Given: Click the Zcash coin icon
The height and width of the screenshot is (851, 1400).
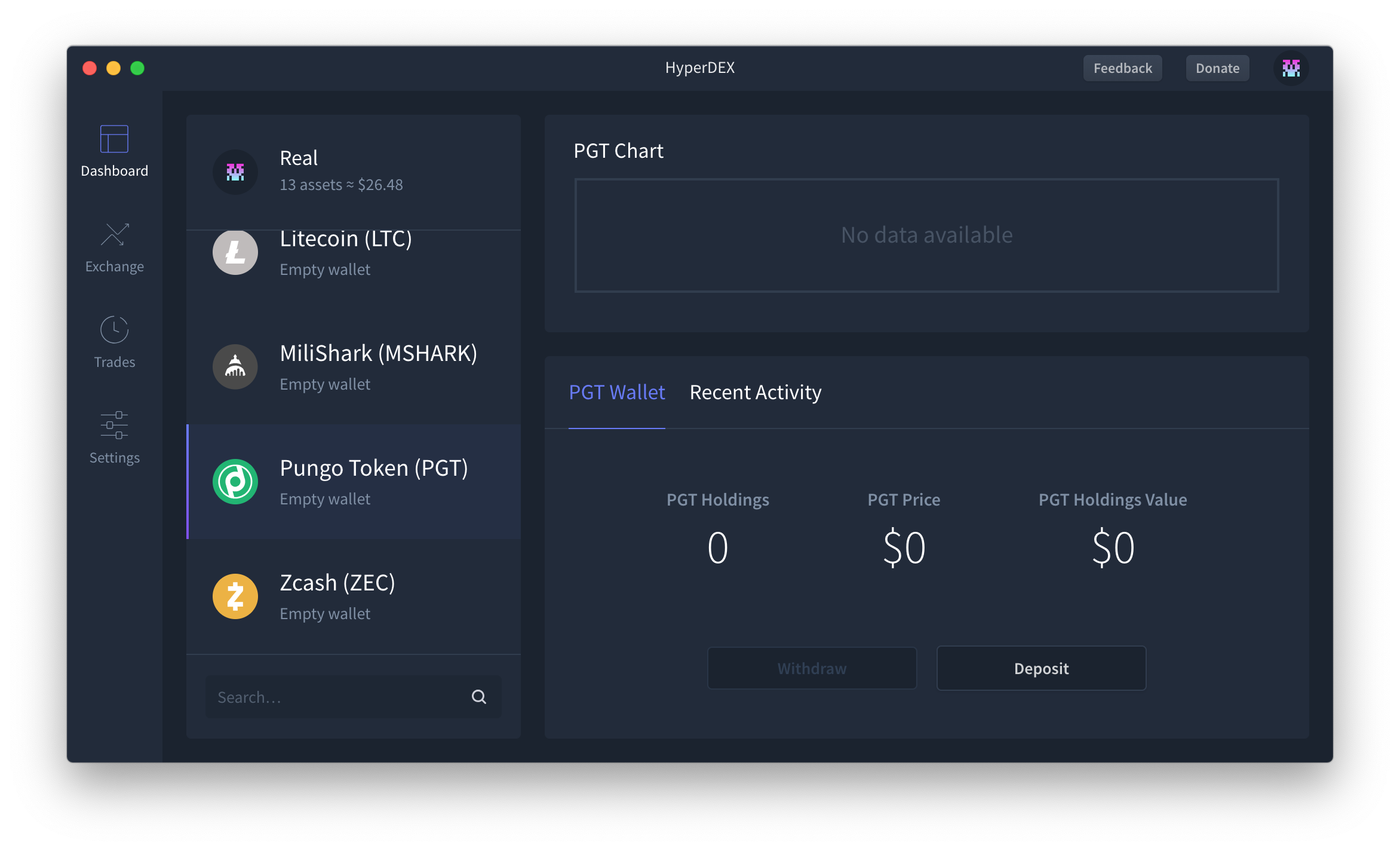Looking at the screenshot, I should (235, 596).
